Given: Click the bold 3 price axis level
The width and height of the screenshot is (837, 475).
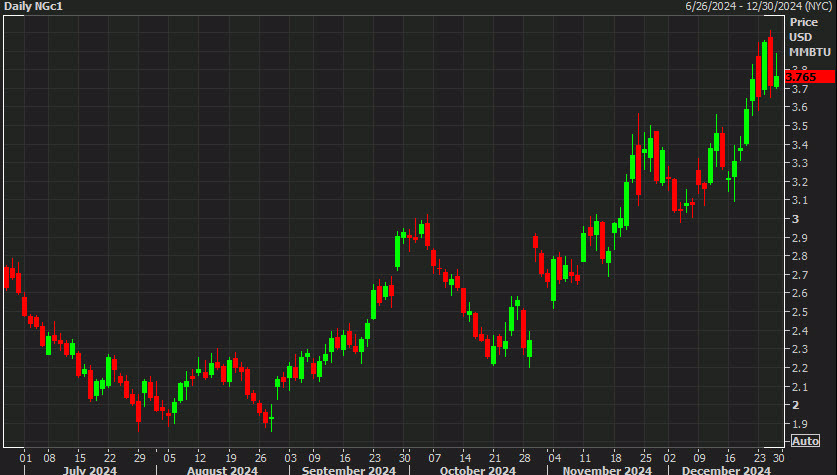Looking at the screenshot, I should tap(795, 219).
